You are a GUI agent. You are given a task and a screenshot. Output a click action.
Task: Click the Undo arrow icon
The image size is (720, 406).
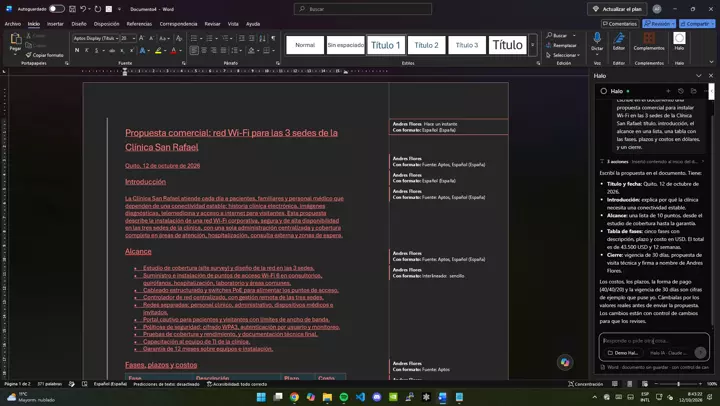[x=83, y=9]
